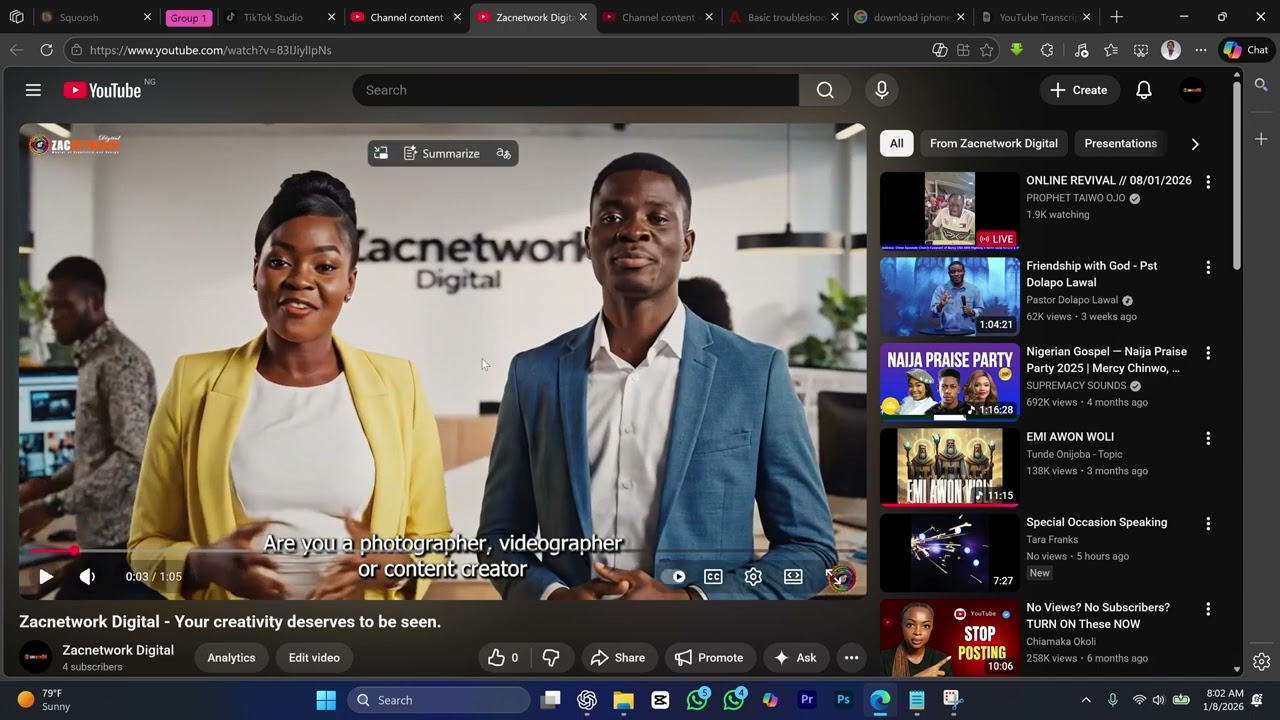Open the green download manager extension icon
The width and height of the screenshot is (1280, 720).
click(1017, 50)
